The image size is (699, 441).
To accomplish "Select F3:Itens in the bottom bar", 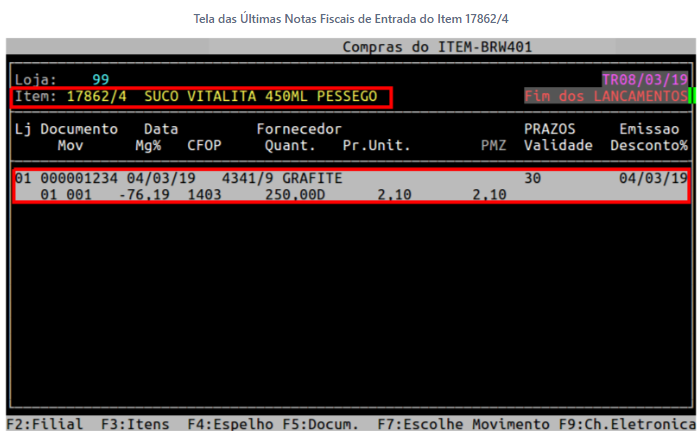I will pyautogui.click(x=135, y=424).
